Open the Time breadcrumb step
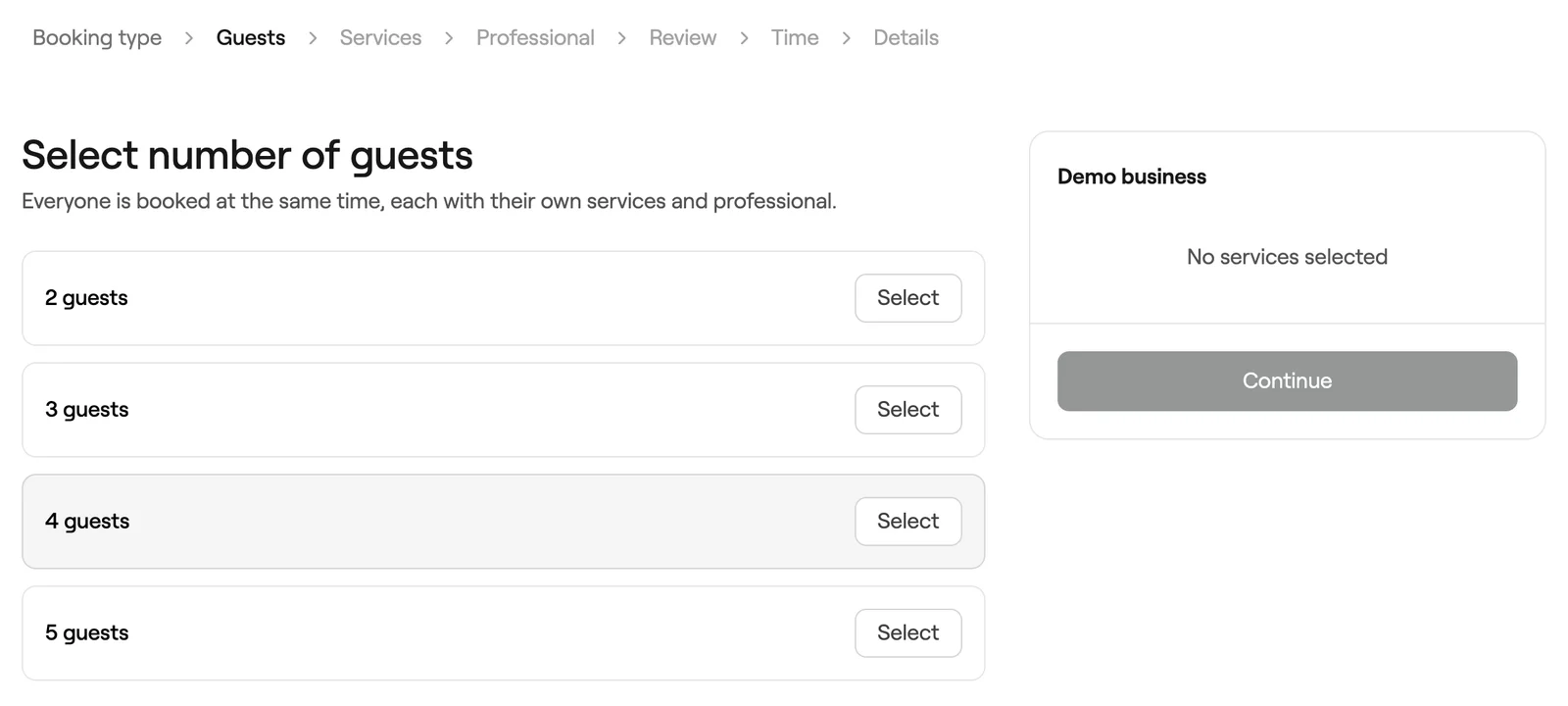Screen dimensions: 1568x706 pyautogui.click(x=795, y=37)
